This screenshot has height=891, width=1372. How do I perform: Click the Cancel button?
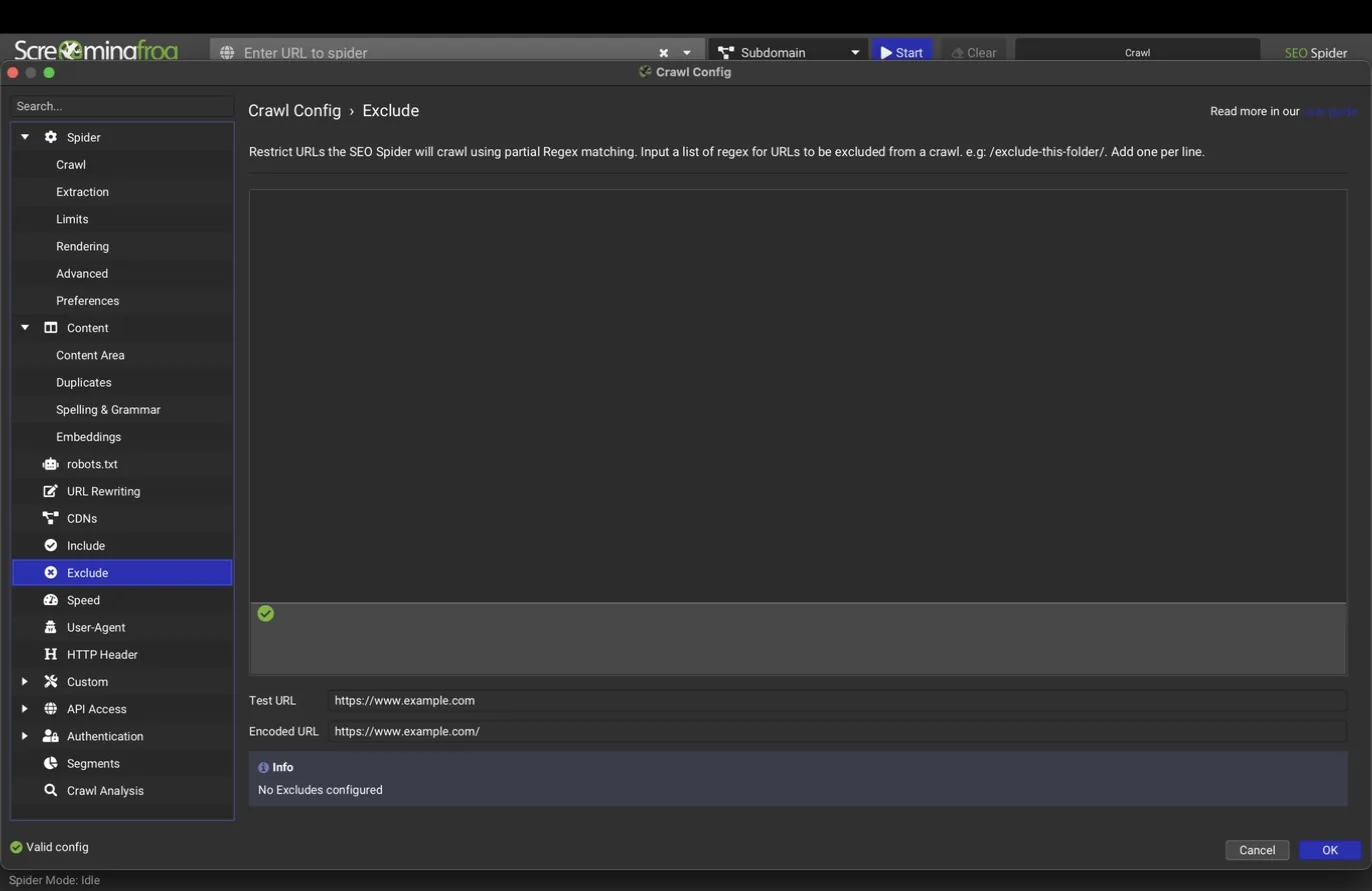click(1257, 851)
